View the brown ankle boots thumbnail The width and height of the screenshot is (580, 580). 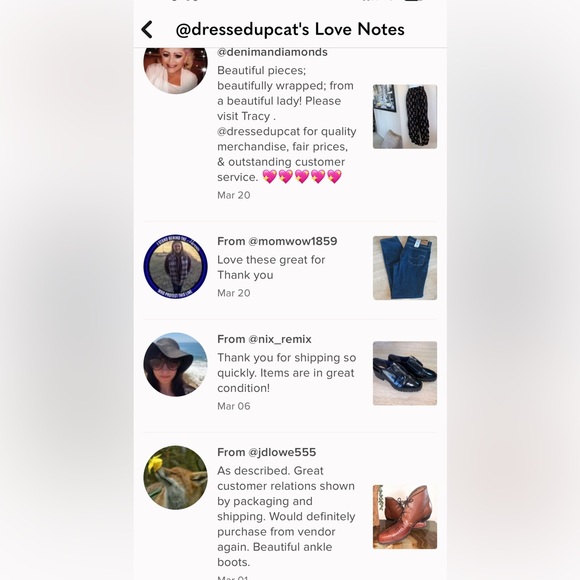click(405, 517)
